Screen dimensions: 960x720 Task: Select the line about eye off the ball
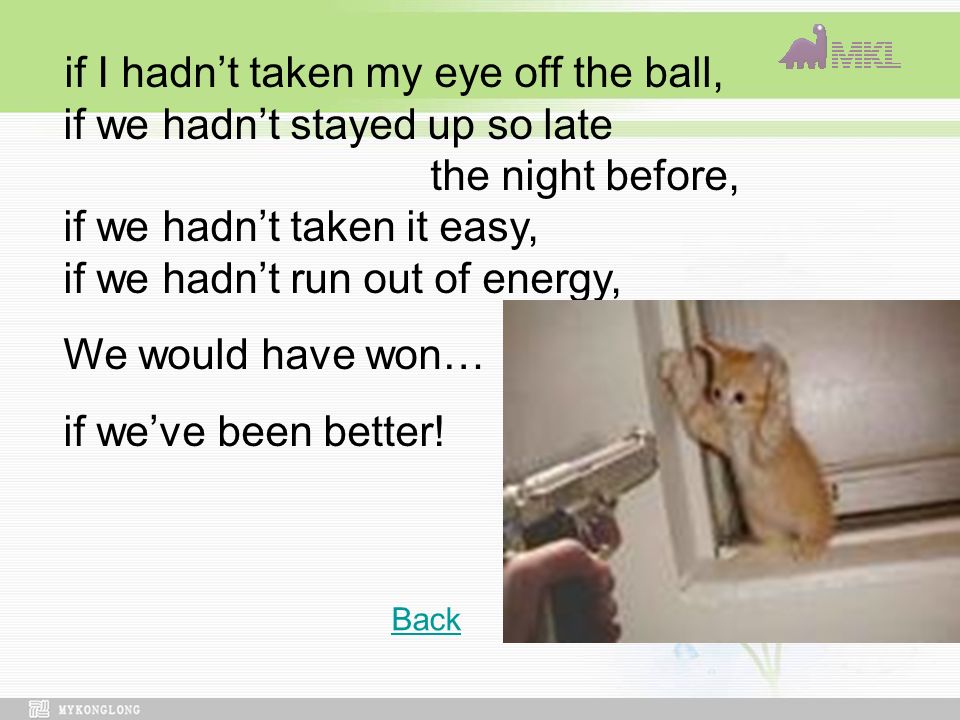[393, 73]
